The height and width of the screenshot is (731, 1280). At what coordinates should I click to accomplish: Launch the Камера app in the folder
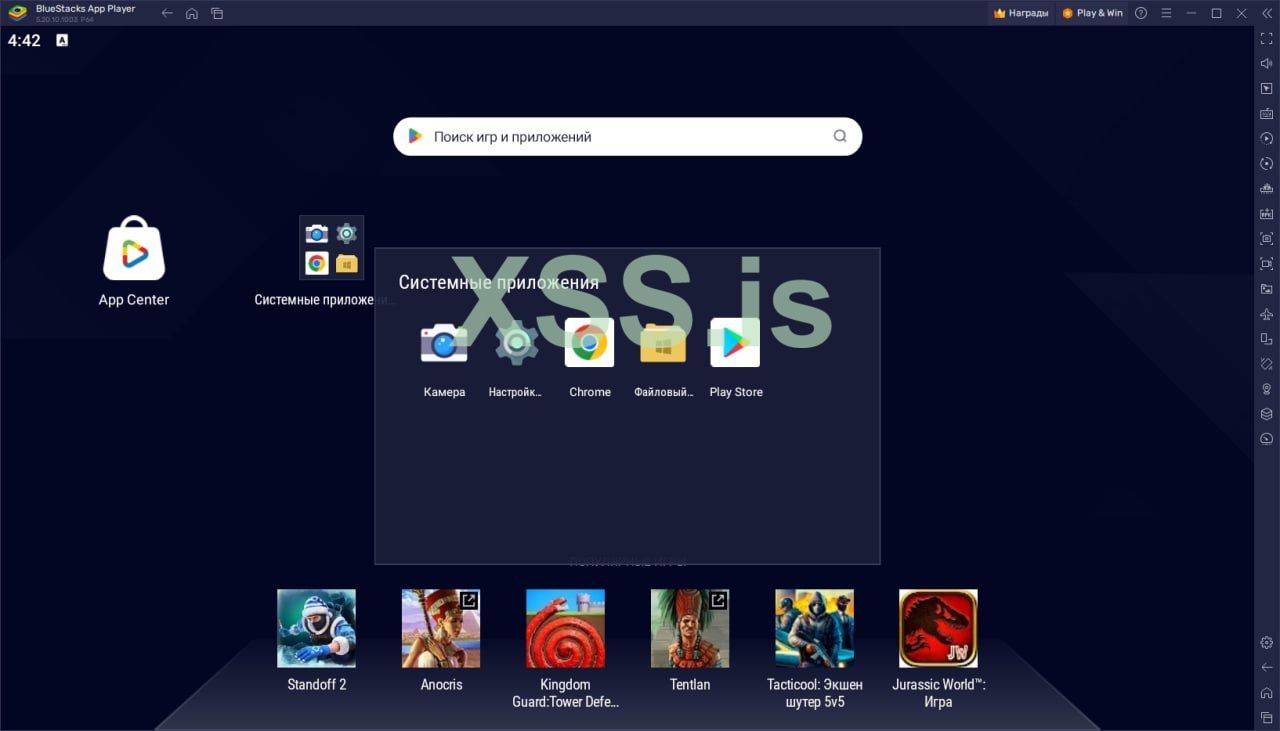[x=444, y=343]
